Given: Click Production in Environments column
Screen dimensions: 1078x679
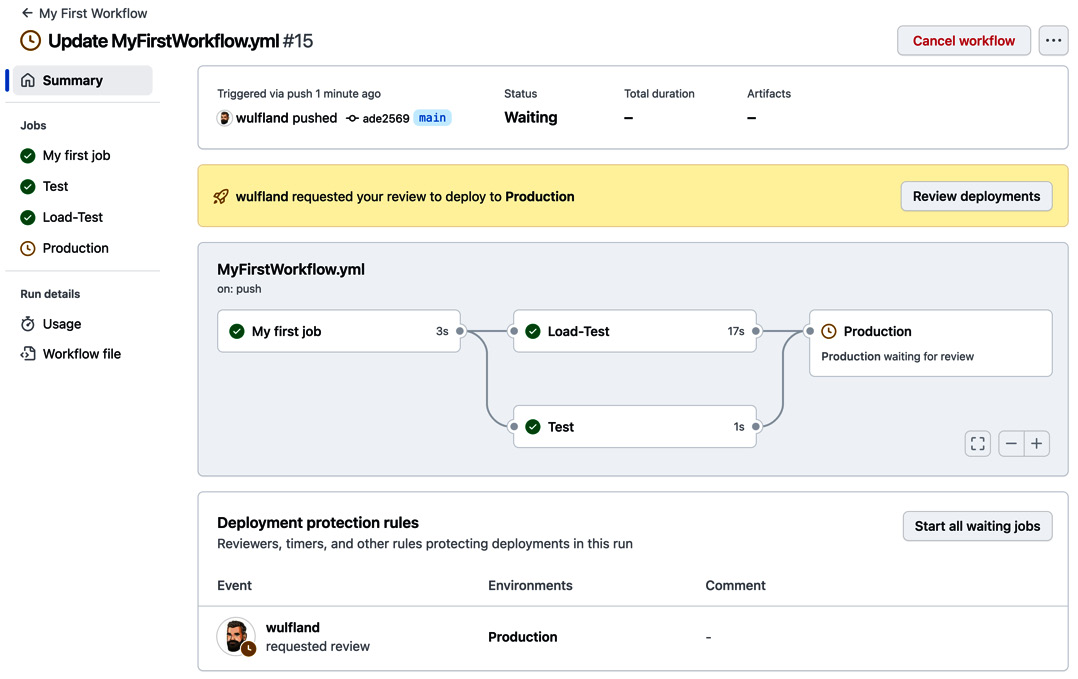Looking at the screenshot, I should (x=522, y=637).
